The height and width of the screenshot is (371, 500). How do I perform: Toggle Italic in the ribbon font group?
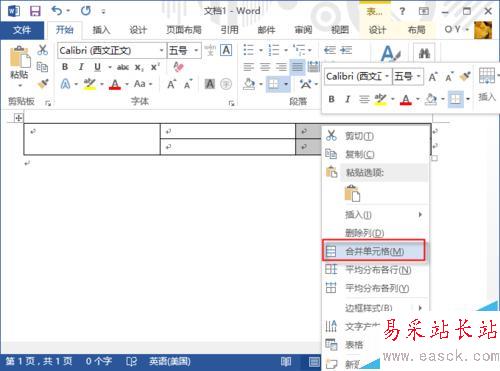pyautogui.click(x=81, y=67)
